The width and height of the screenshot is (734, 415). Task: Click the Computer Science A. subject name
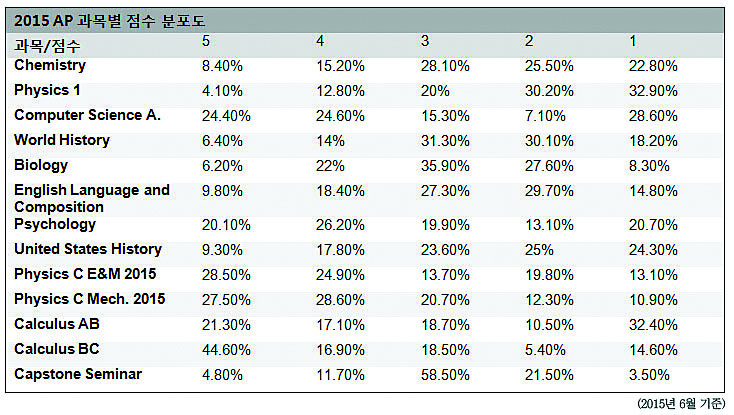(88, 115)
